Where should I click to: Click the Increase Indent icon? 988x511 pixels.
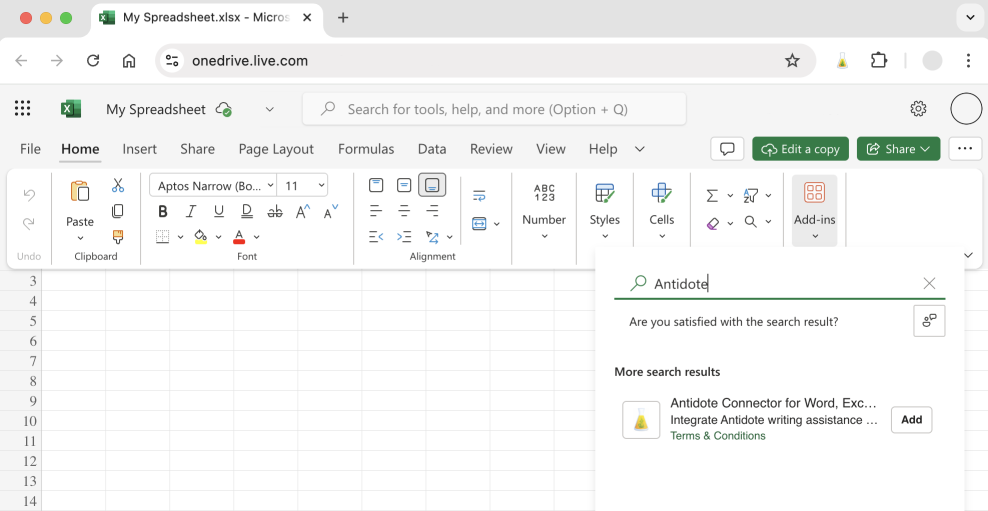[404, 237]
